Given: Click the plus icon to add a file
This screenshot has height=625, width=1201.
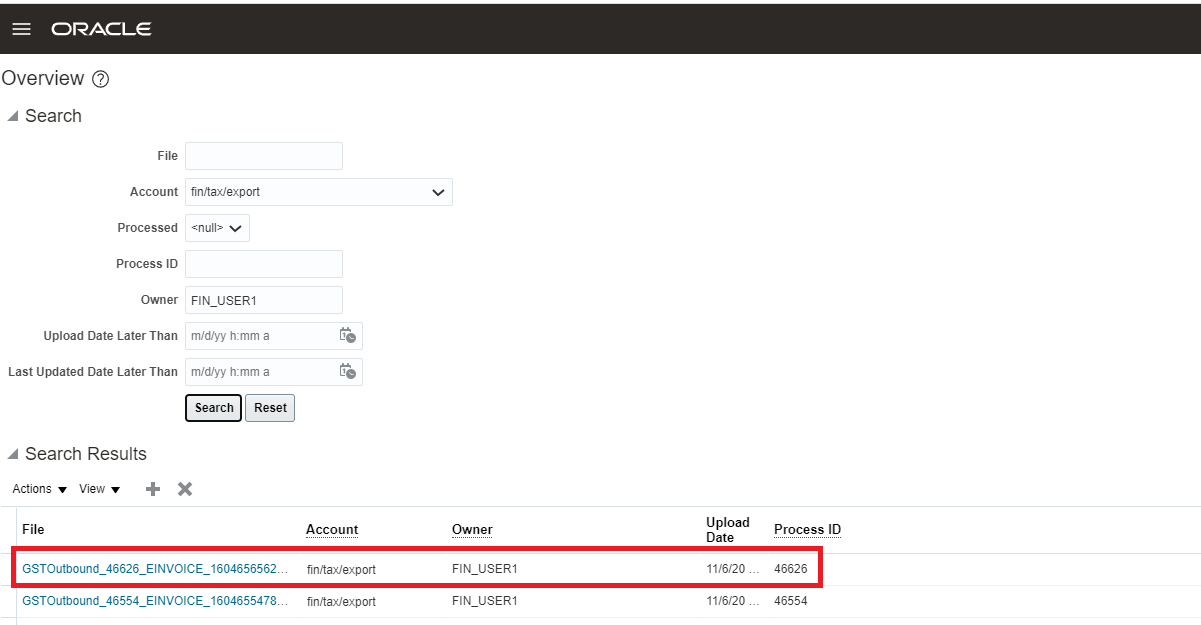Looking at the screenshot, I should (153, 489).
